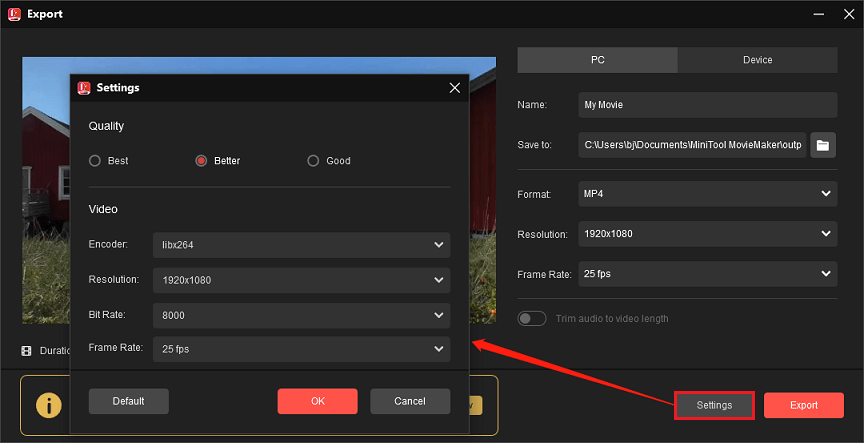Screen dimensions: 864x443
Task: Expand the Export window Resolution dropdown
Action: (708, 234)
